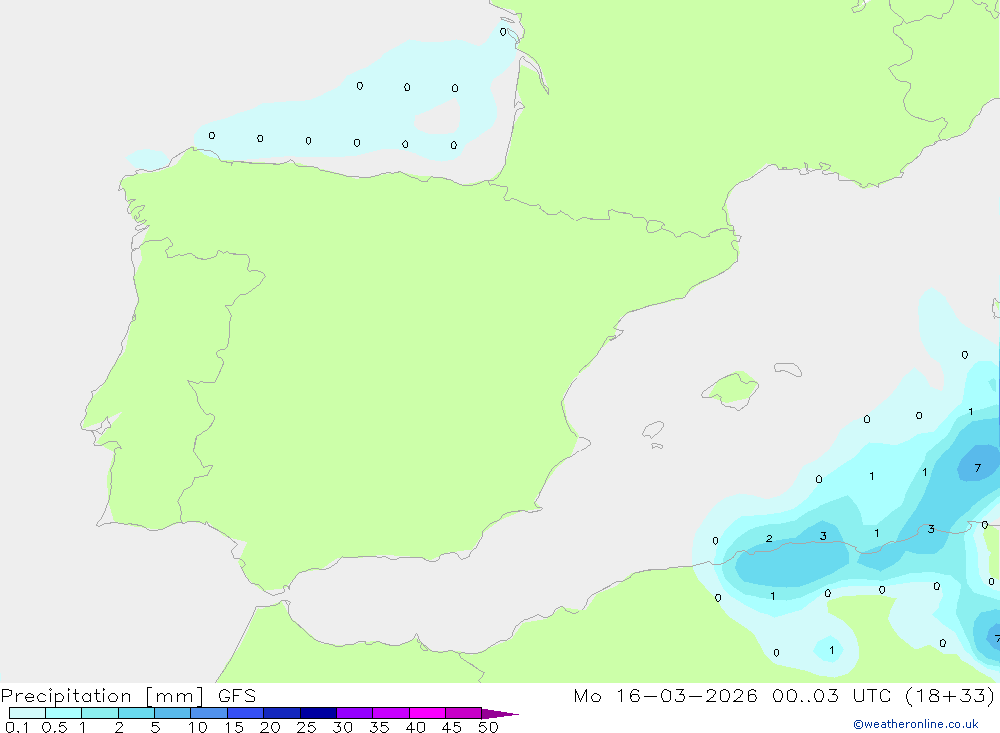Click the '7' value beside the '1' readings

click(978, 468)
